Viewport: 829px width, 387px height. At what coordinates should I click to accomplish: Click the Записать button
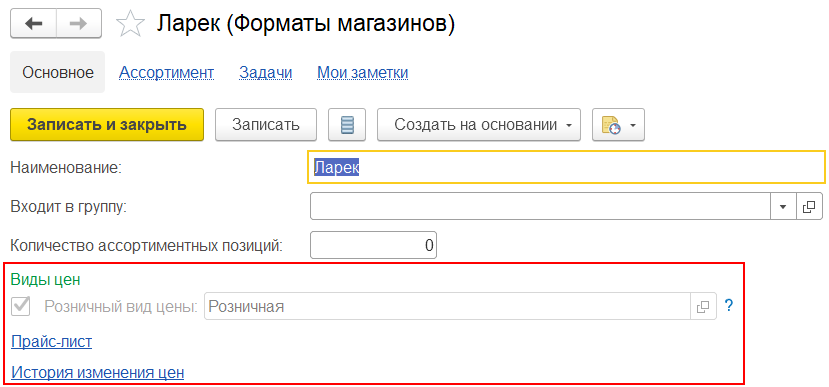point(266,125)
